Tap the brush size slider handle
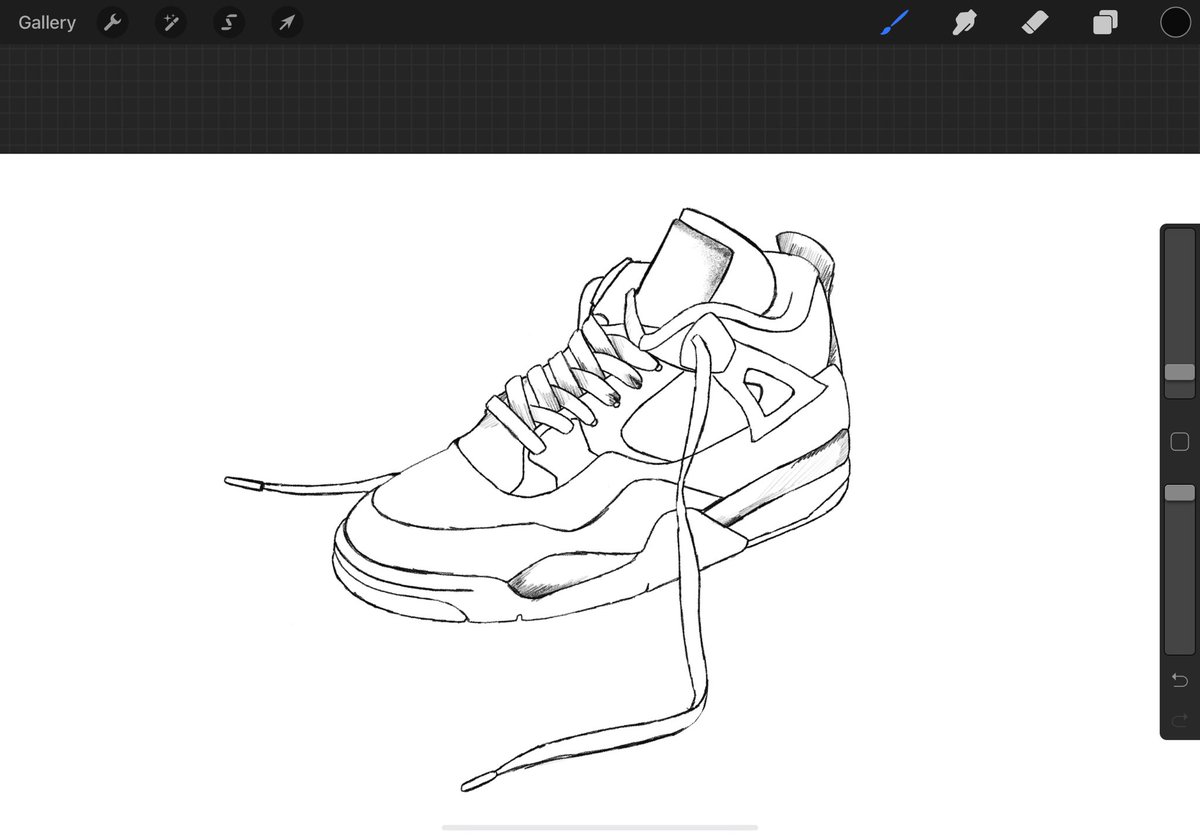The height and width of the screenshot is (838, 1200). (1180, 372)
